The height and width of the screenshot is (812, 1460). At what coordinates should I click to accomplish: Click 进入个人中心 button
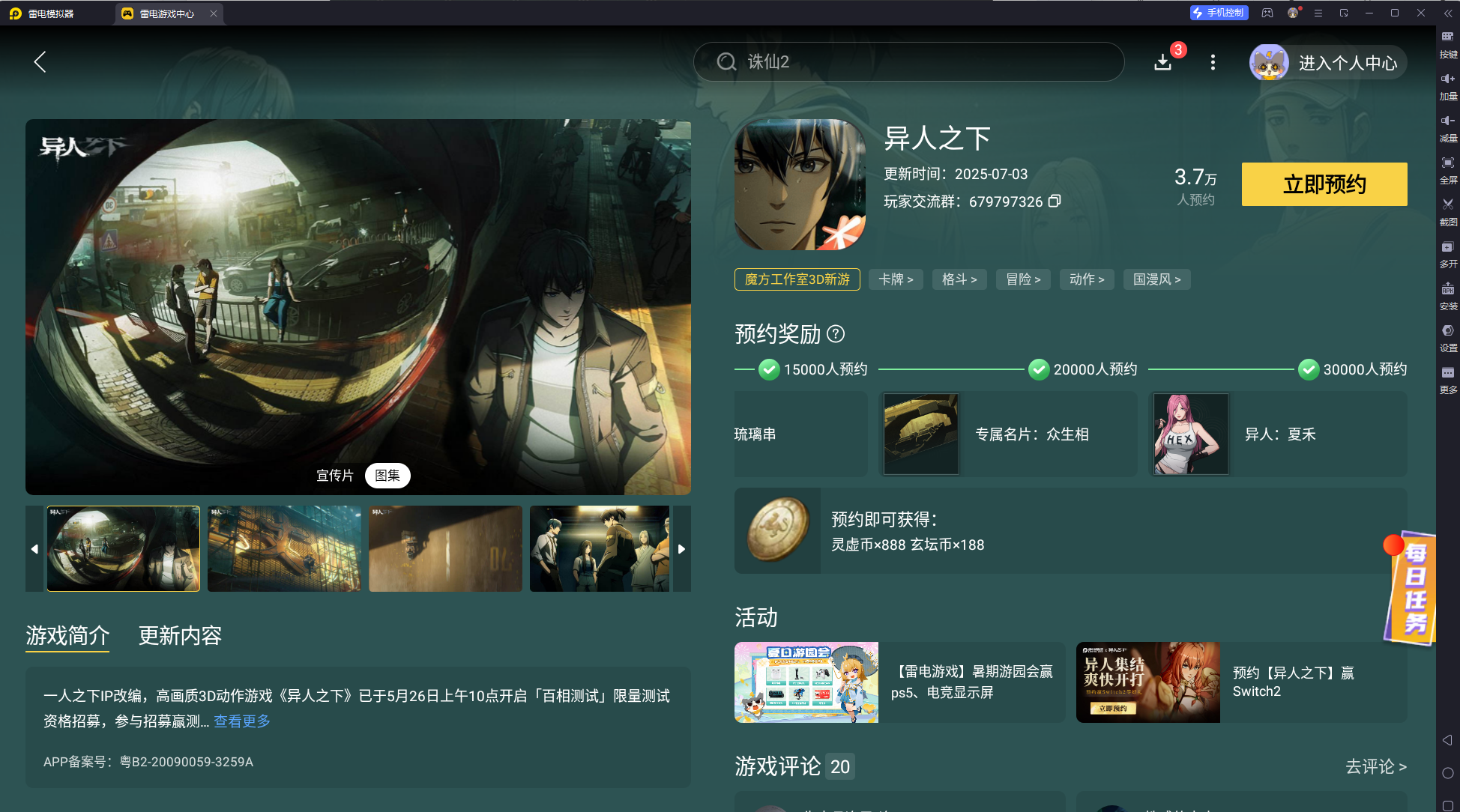[x=1348, y=63]
